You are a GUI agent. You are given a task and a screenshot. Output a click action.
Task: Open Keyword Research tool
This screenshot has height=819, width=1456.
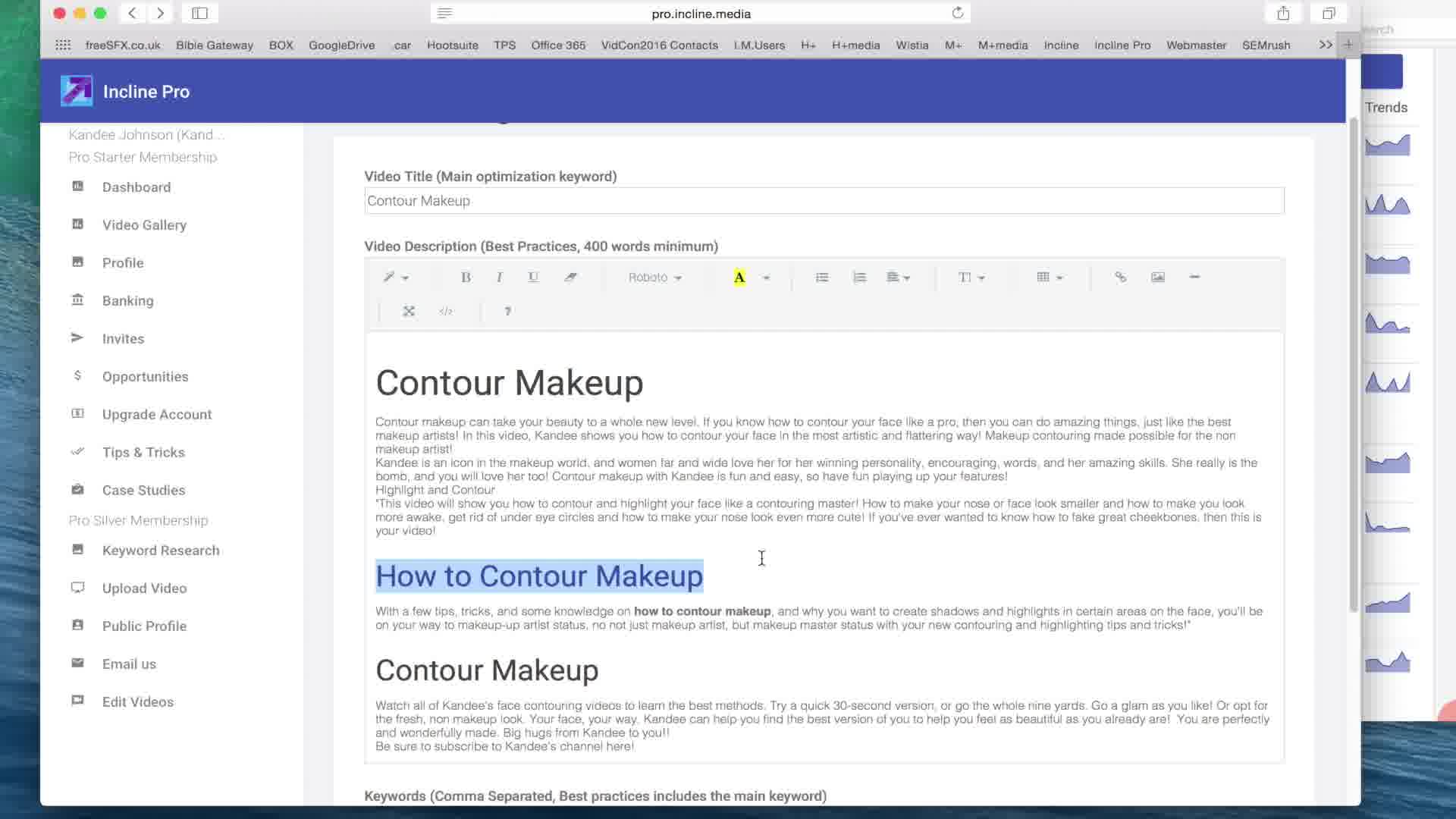161,551
